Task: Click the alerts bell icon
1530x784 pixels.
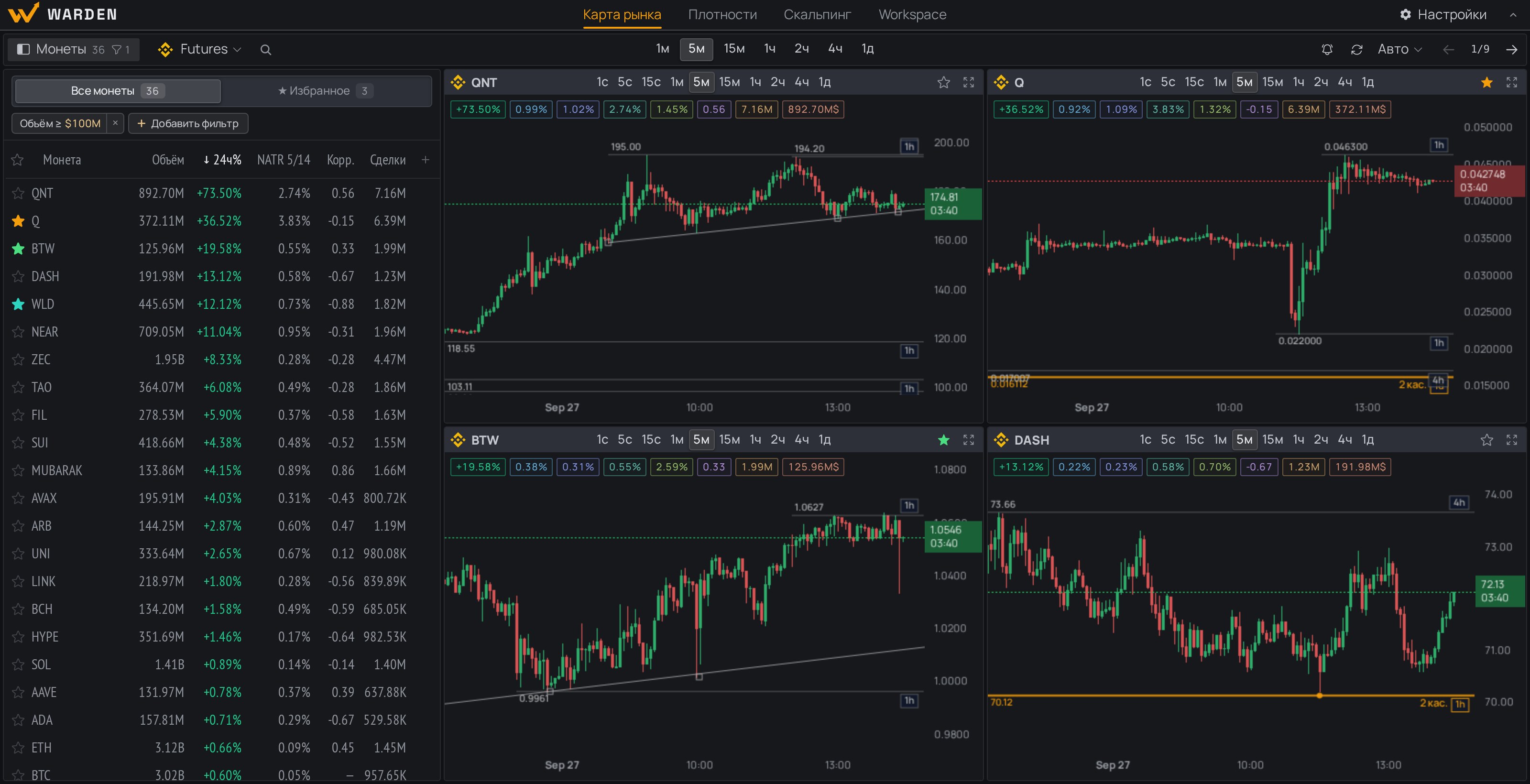Action: pyautogui.click(x=1327, y=49)
